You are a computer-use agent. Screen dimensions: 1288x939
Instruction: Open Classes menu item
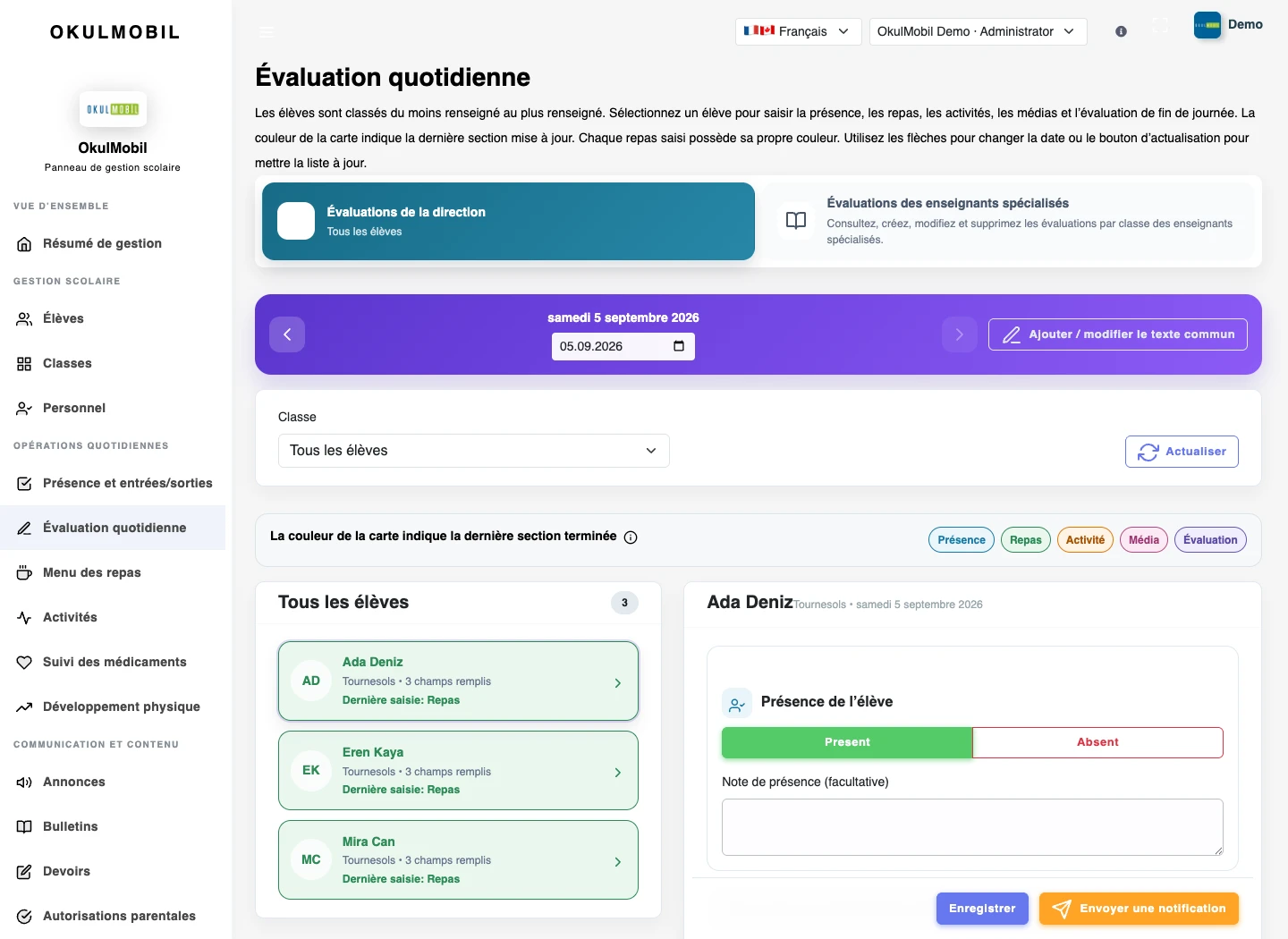[113, 363]
